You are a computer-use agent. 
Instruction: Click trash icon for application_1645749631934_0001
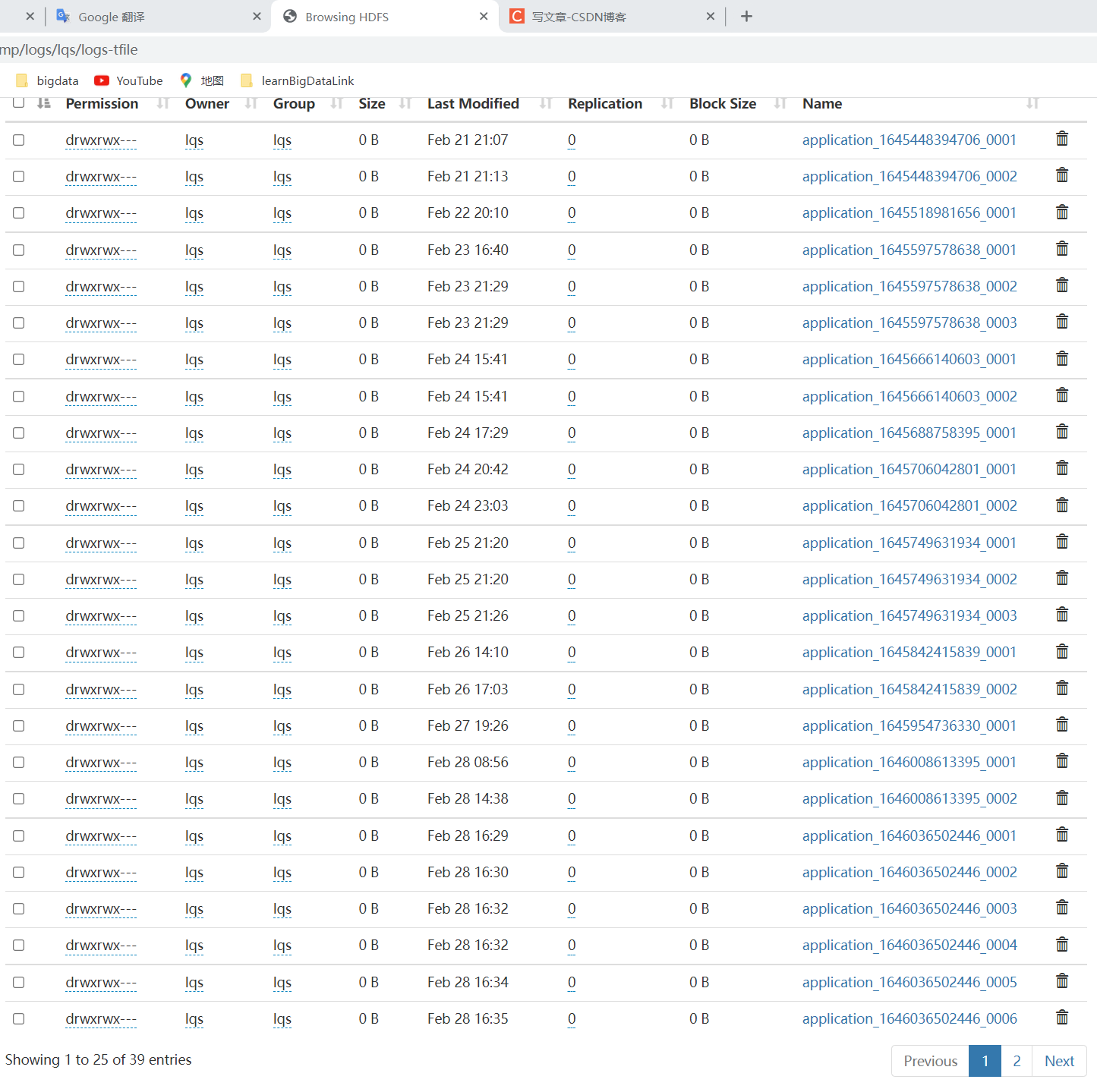[1062, 542]
